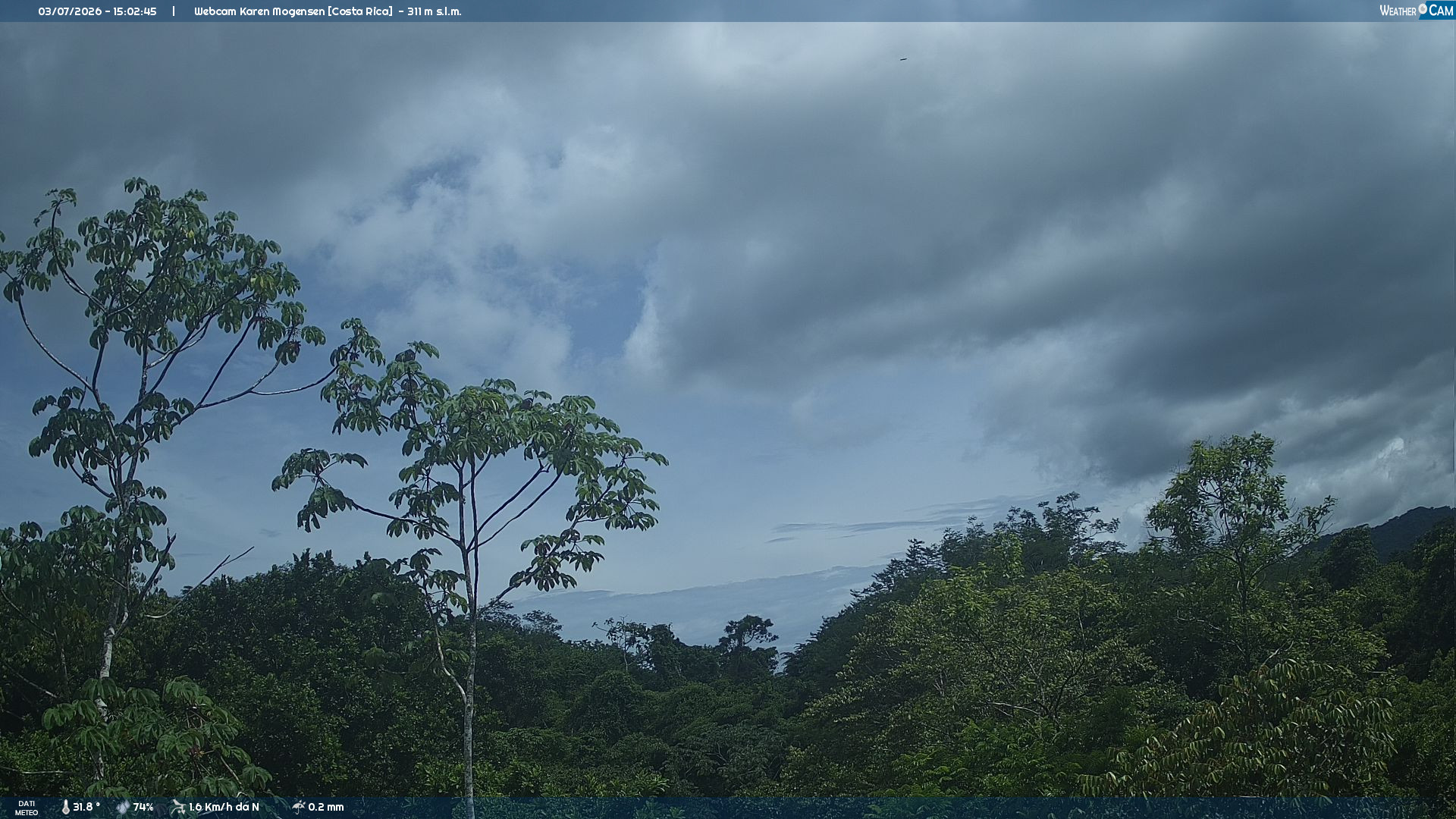Screen dimensions: 1456x819
Task: Select the 31.8 ° temperature reading
Action: point(86,807)
